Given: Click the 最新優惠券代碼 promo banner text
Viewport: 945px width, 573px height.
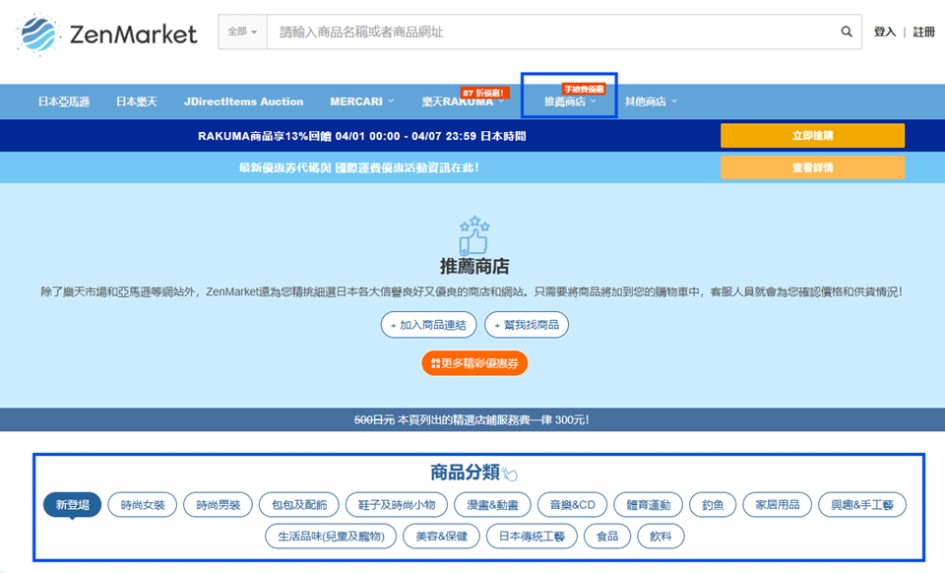Looking at the screenshot, I should 359,168.
